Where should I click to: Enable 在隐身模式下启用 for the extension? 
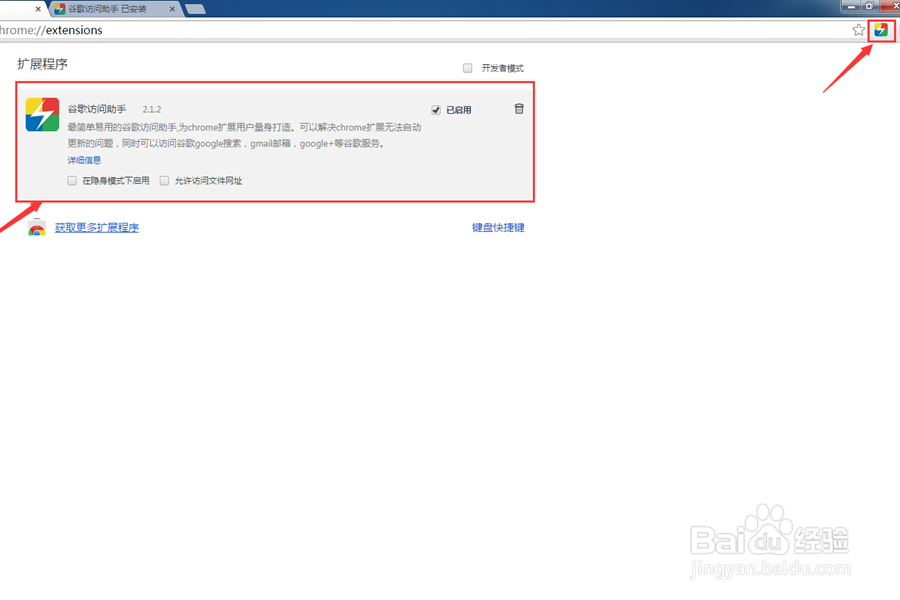(x=71, y=180)
